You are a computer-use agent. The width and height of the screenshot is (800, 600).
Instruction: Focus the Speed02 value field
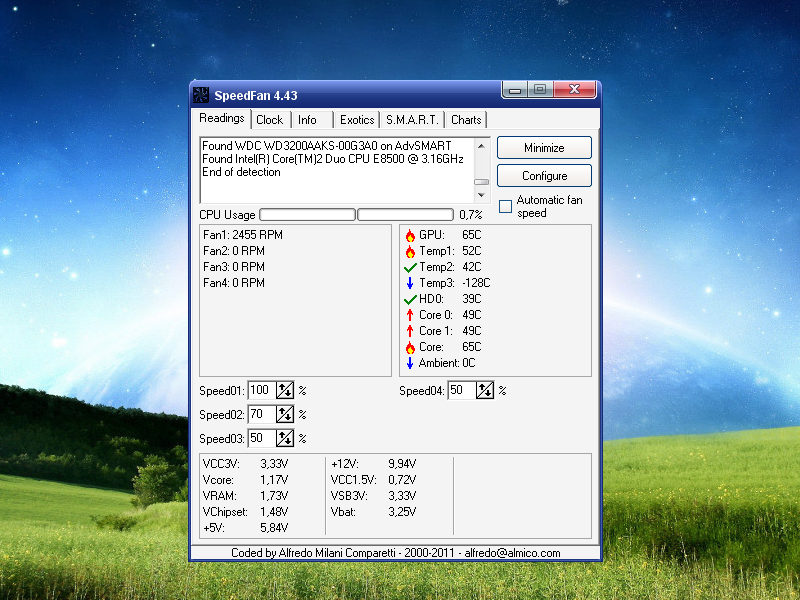262,414
